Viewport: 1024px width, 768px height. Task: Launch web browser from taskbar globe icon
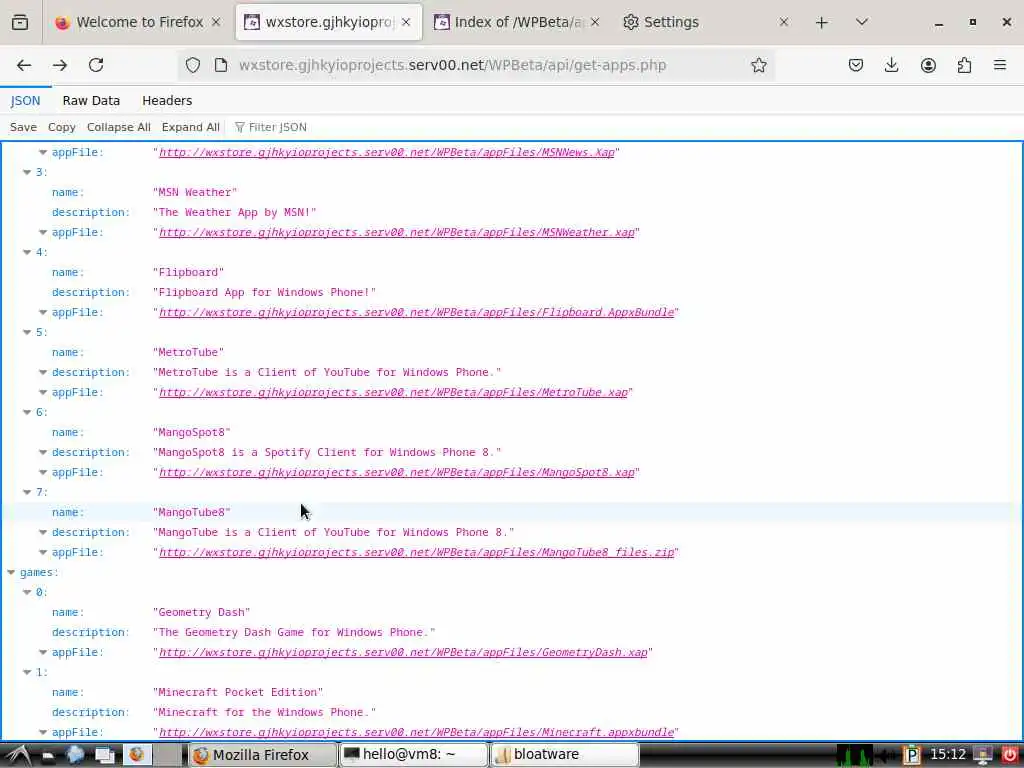[75, 755]
